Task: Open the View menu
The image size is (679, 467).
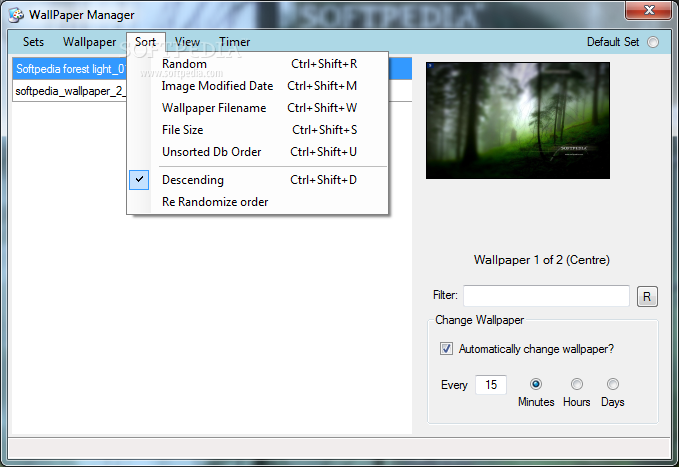Action: pyautogui.click(x=188, y=42)
